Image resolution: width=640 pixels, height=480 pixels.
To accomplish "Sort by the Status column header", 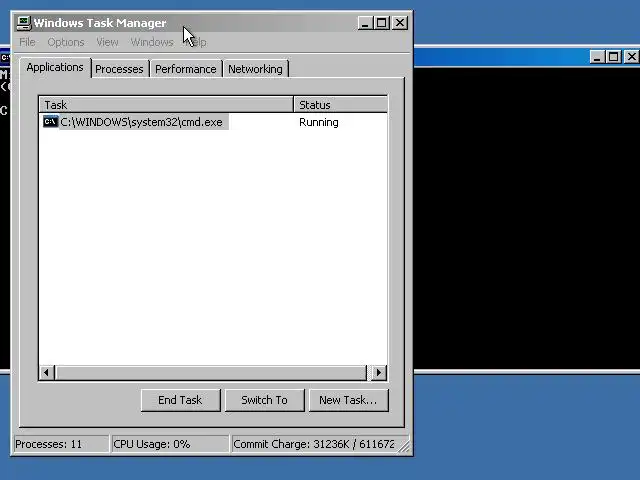I will (x=340, y=105).
